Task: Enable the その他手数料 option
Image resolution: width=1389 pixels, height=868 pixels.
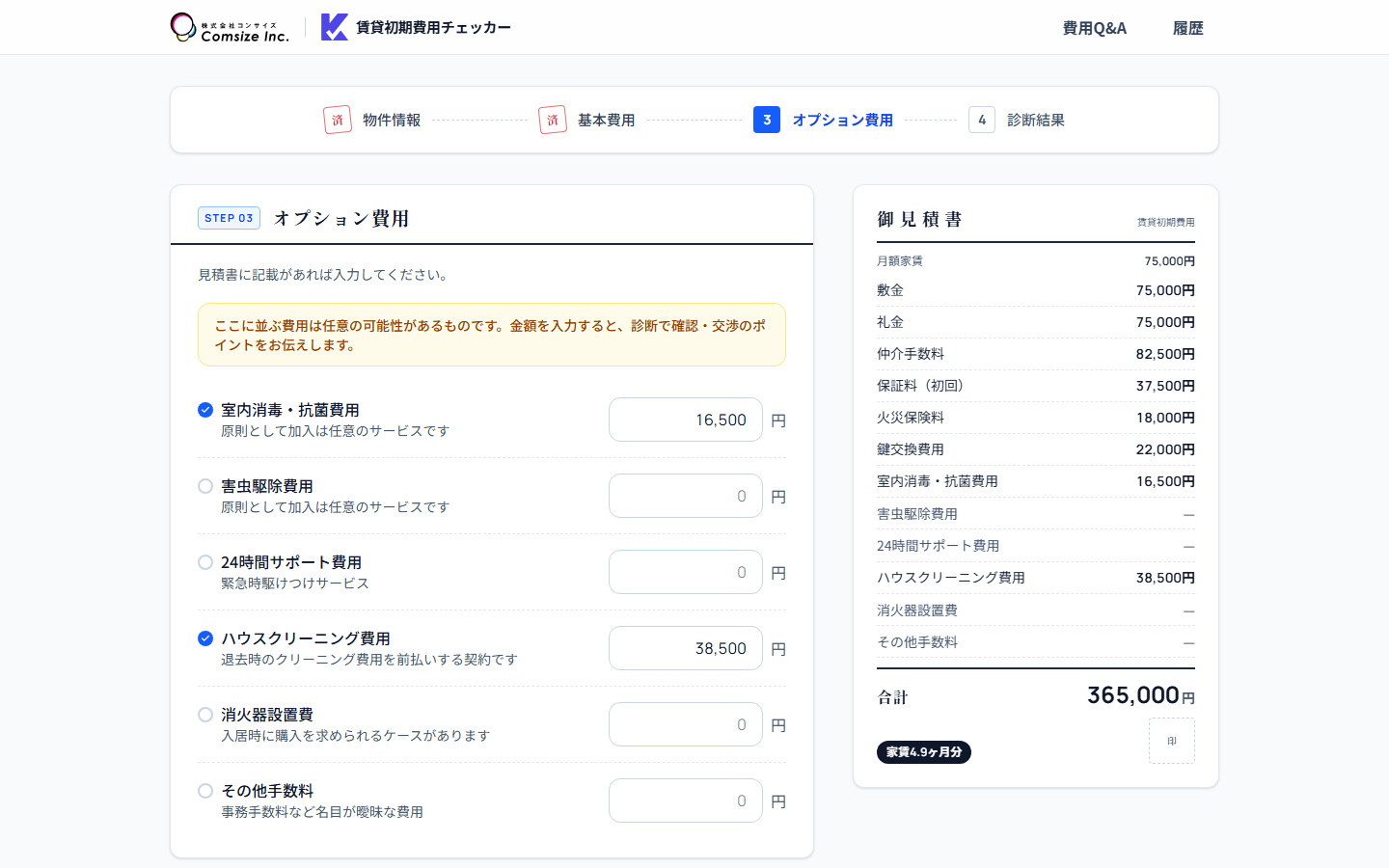Action: click(x=205, y=791)
